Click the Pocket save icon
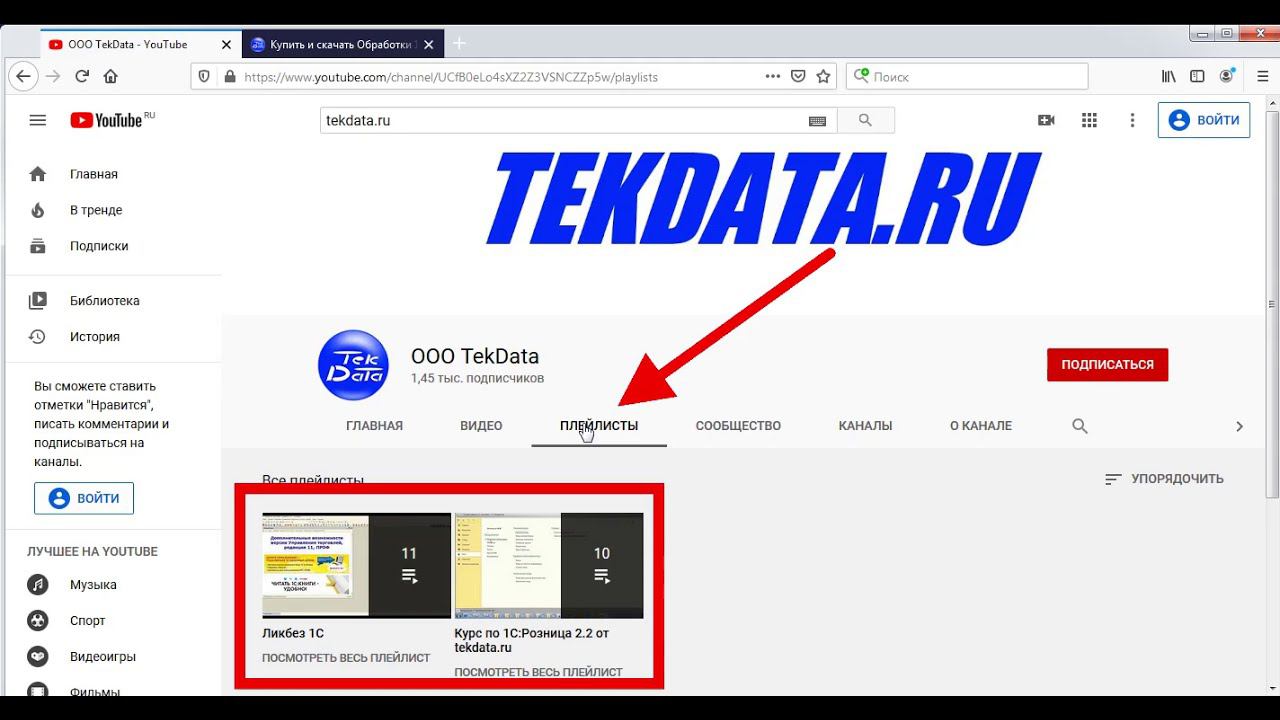1280x720 pixels. 798,76
